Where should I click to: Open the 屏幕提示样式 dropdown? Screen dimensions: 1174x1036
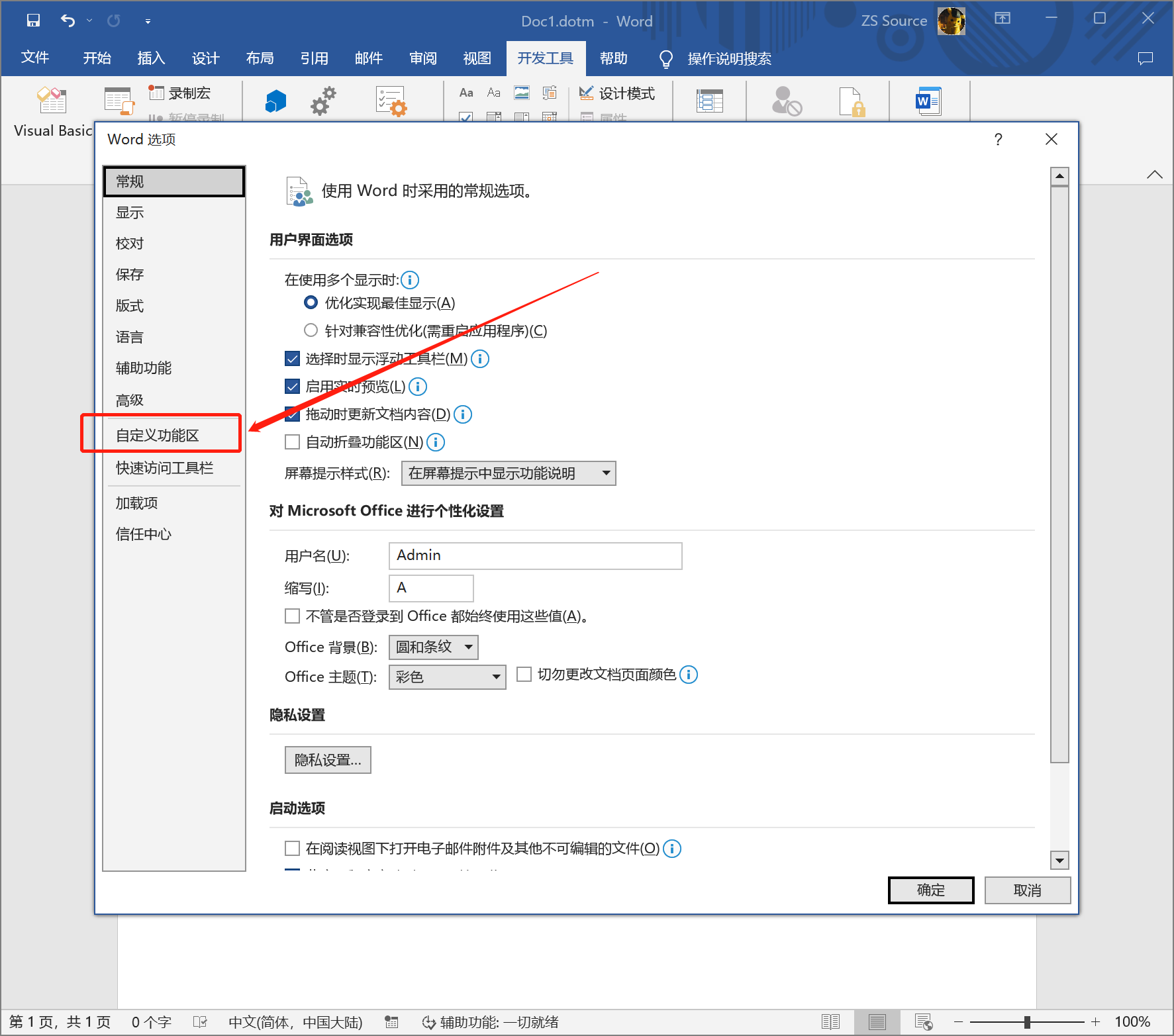pyautogui.click(x=509, y=473)
